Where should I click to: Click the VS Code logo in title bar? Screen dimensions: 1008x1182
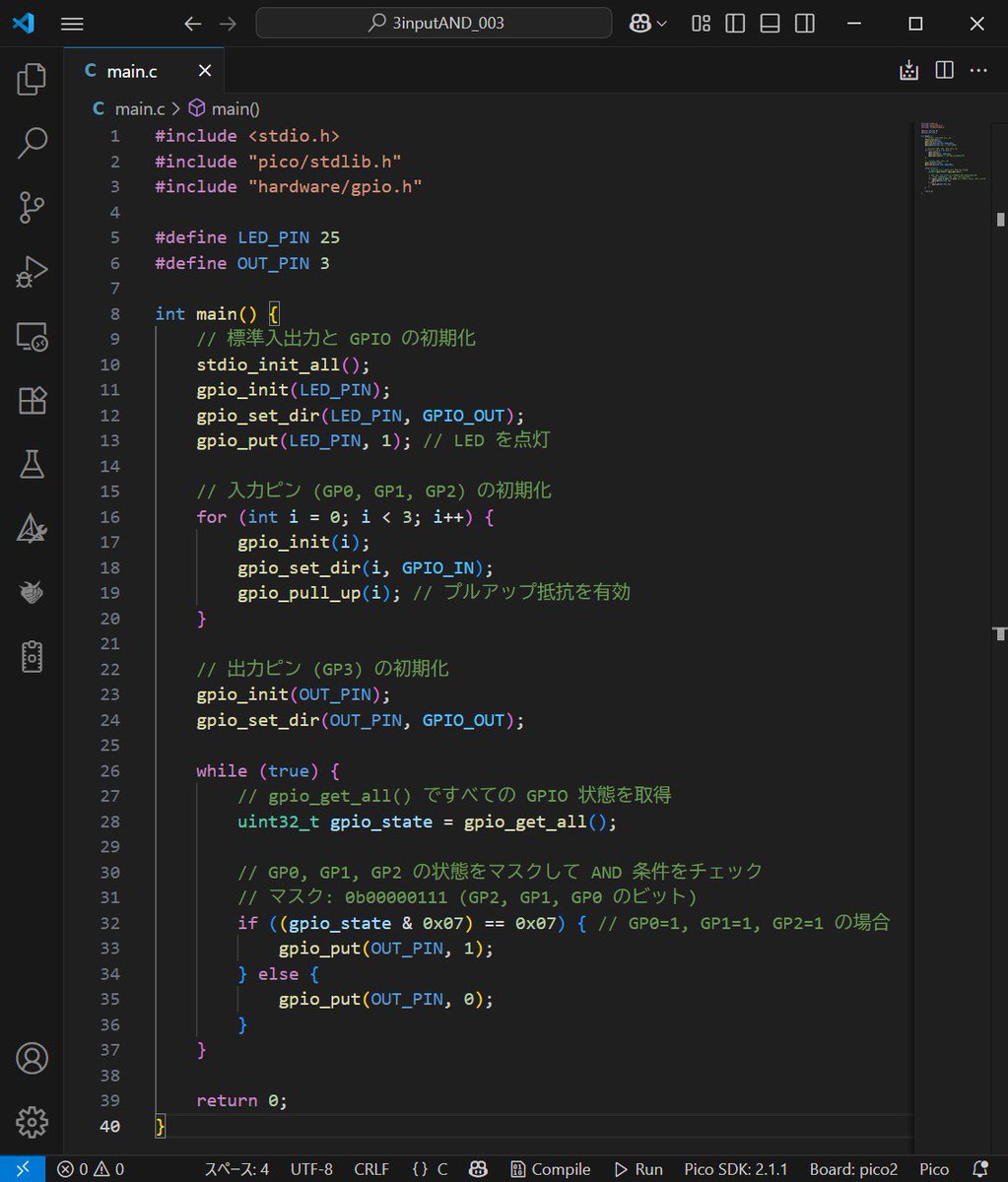(23, 23)
